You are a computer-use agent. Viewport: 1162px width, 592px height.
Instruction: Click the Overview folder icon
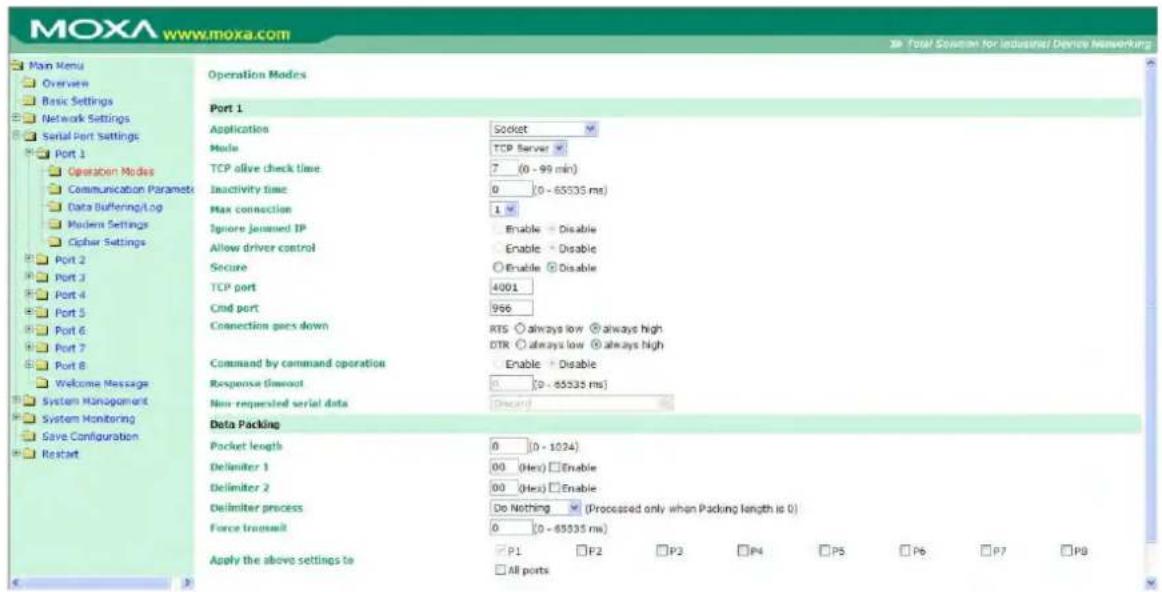coord(31,83)
